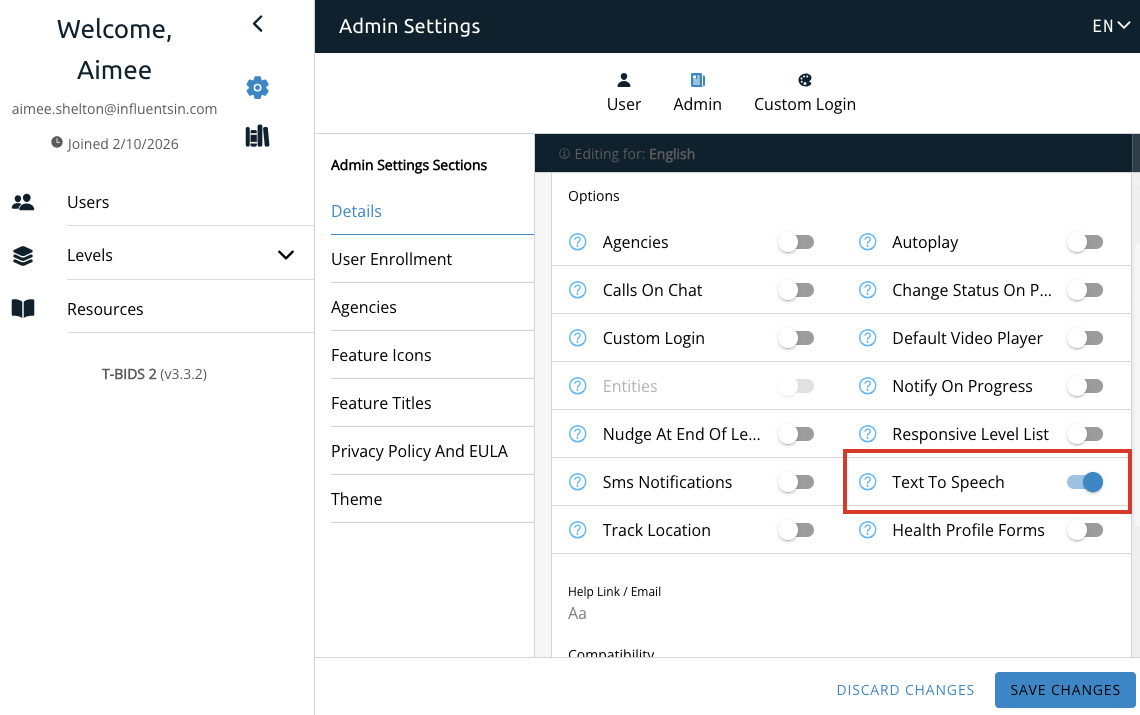Click the Save Changes button
Screen dimensions: 1140x715
coord(1065,690)
